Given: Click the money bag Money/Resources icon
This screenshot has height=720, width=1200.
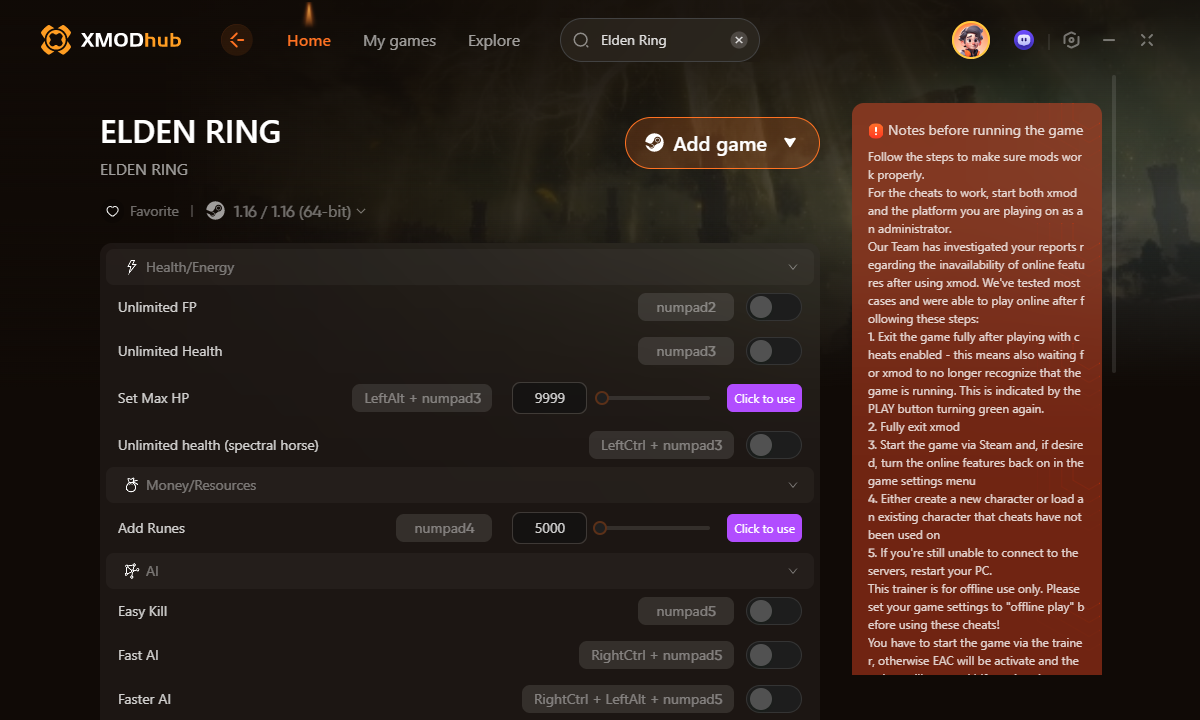Looking at the screenshot, I should [x=131, y=485].
